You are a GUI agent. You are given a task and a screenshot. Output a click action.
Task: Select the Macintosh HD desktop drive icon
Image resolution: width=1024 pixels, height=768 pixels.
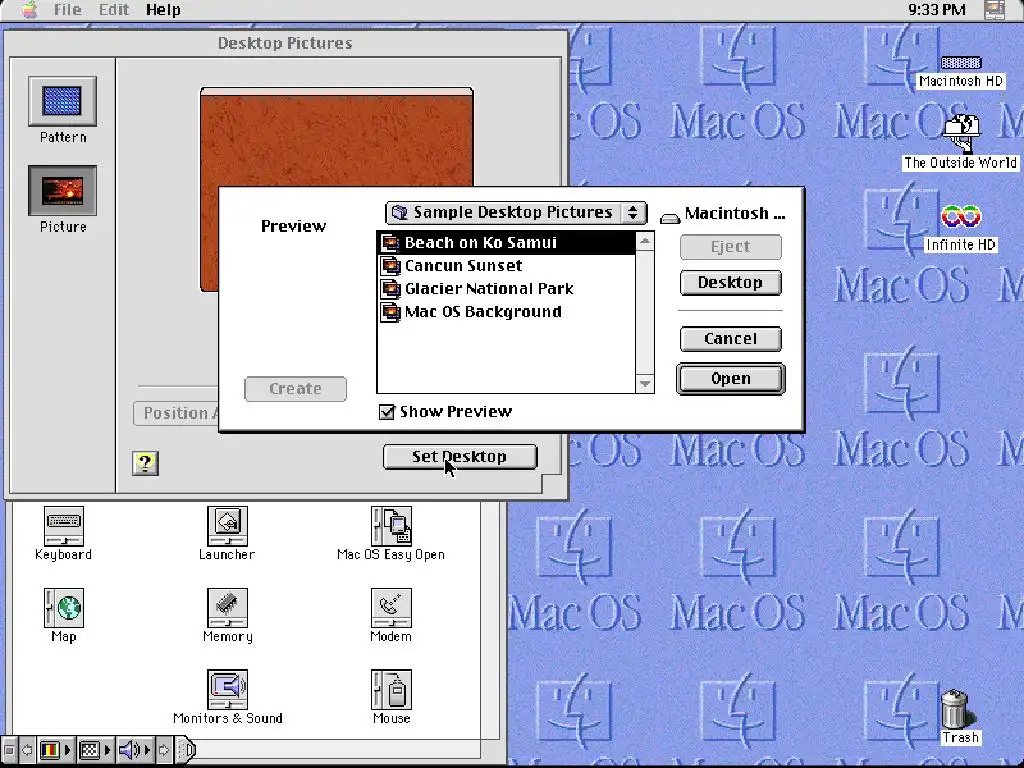pyautogui.click(x=961, y=63)
